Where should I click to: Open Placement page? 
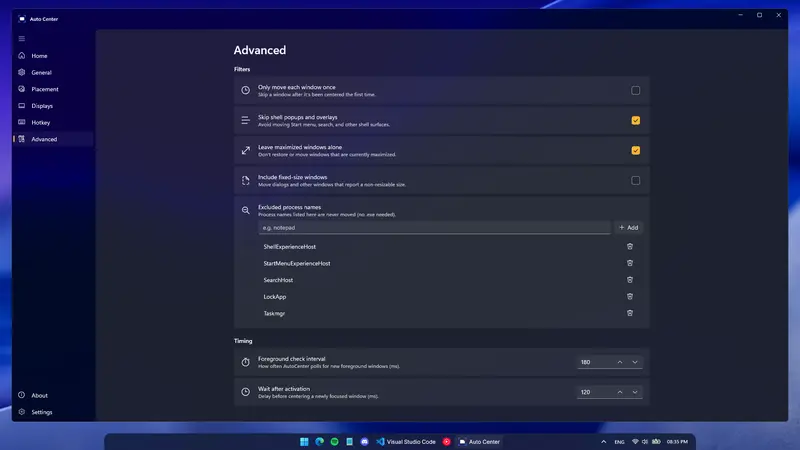point(53,89)
